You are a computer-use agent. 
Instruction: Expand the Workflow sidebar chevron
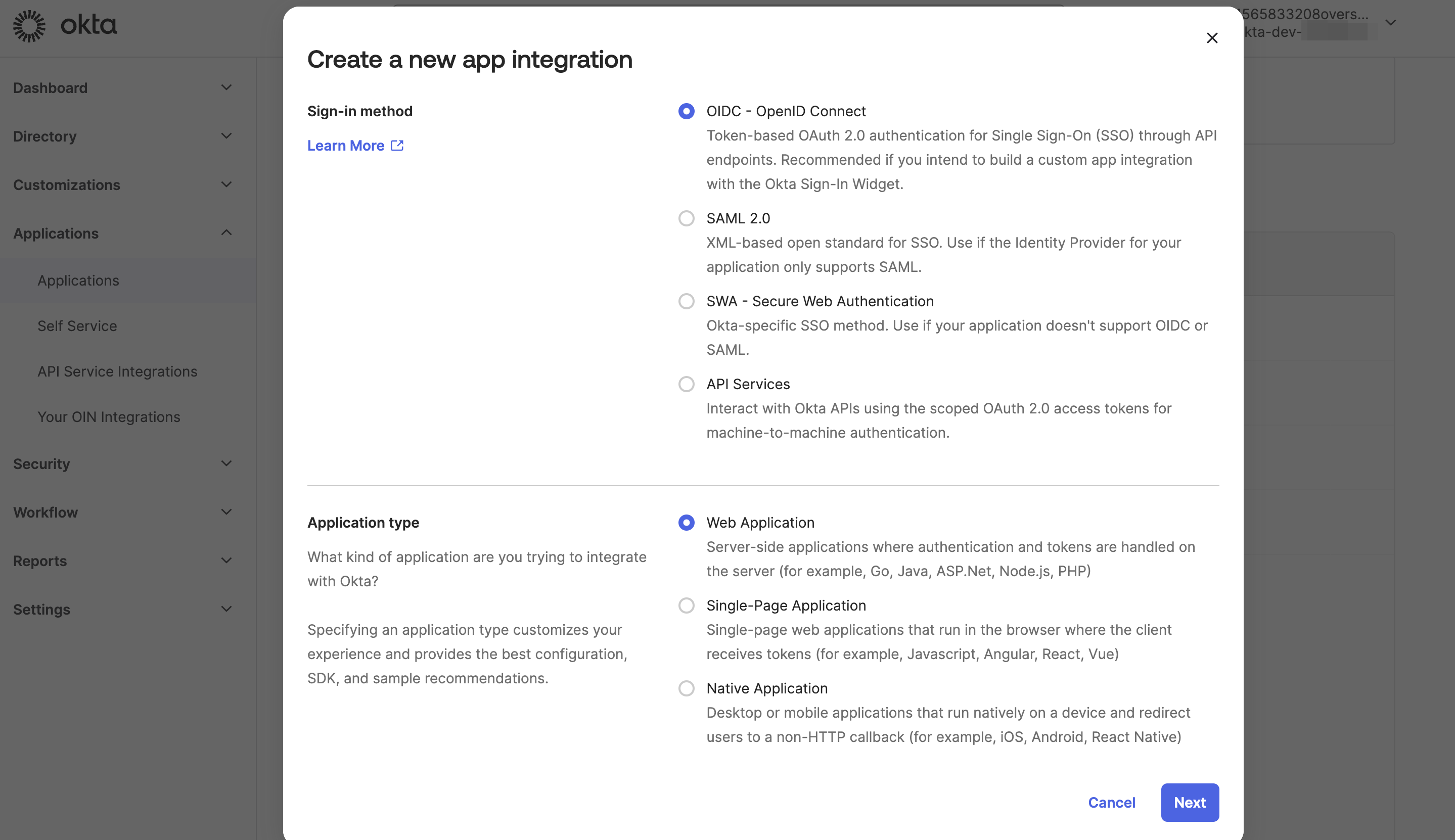coord(226,512)
